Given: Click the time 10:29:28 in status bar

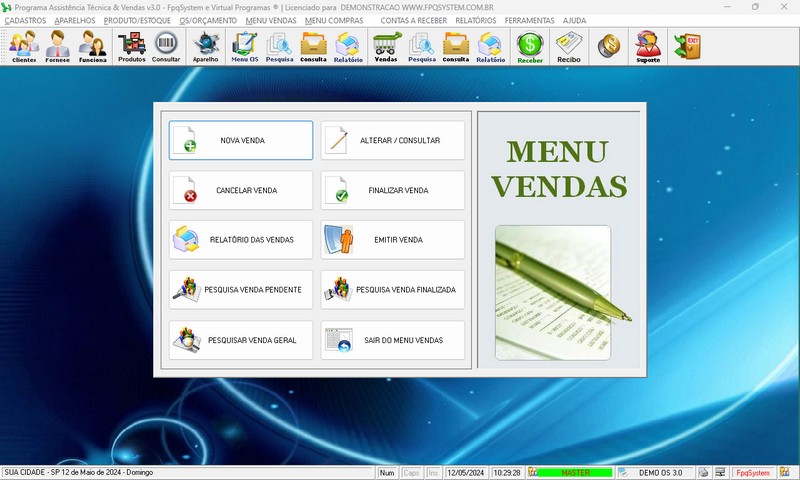Looking at the screenshot, I should 507,472.
